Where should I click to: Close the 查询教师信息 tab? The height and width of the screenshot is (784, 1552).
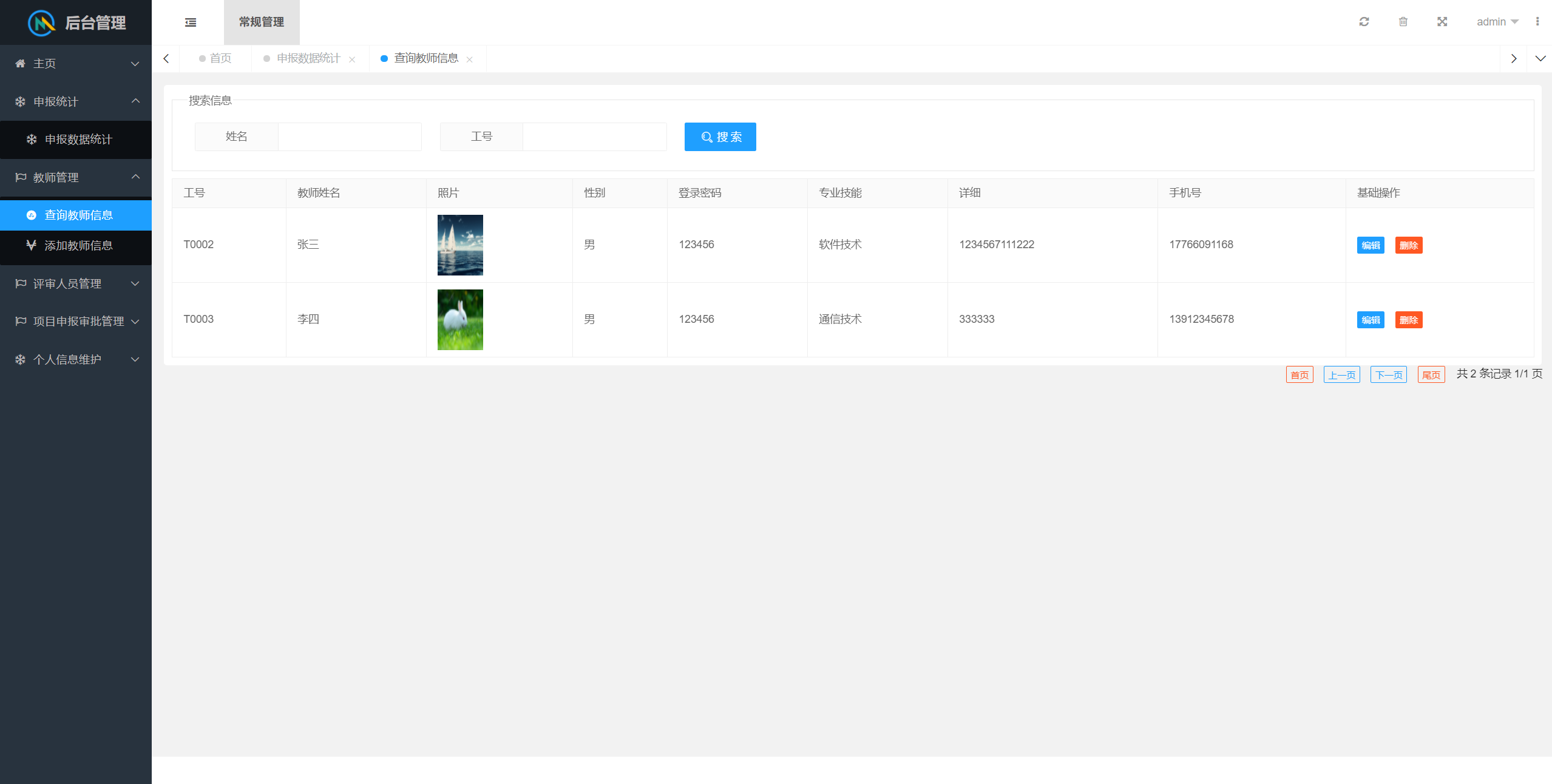tap(469, 59)
